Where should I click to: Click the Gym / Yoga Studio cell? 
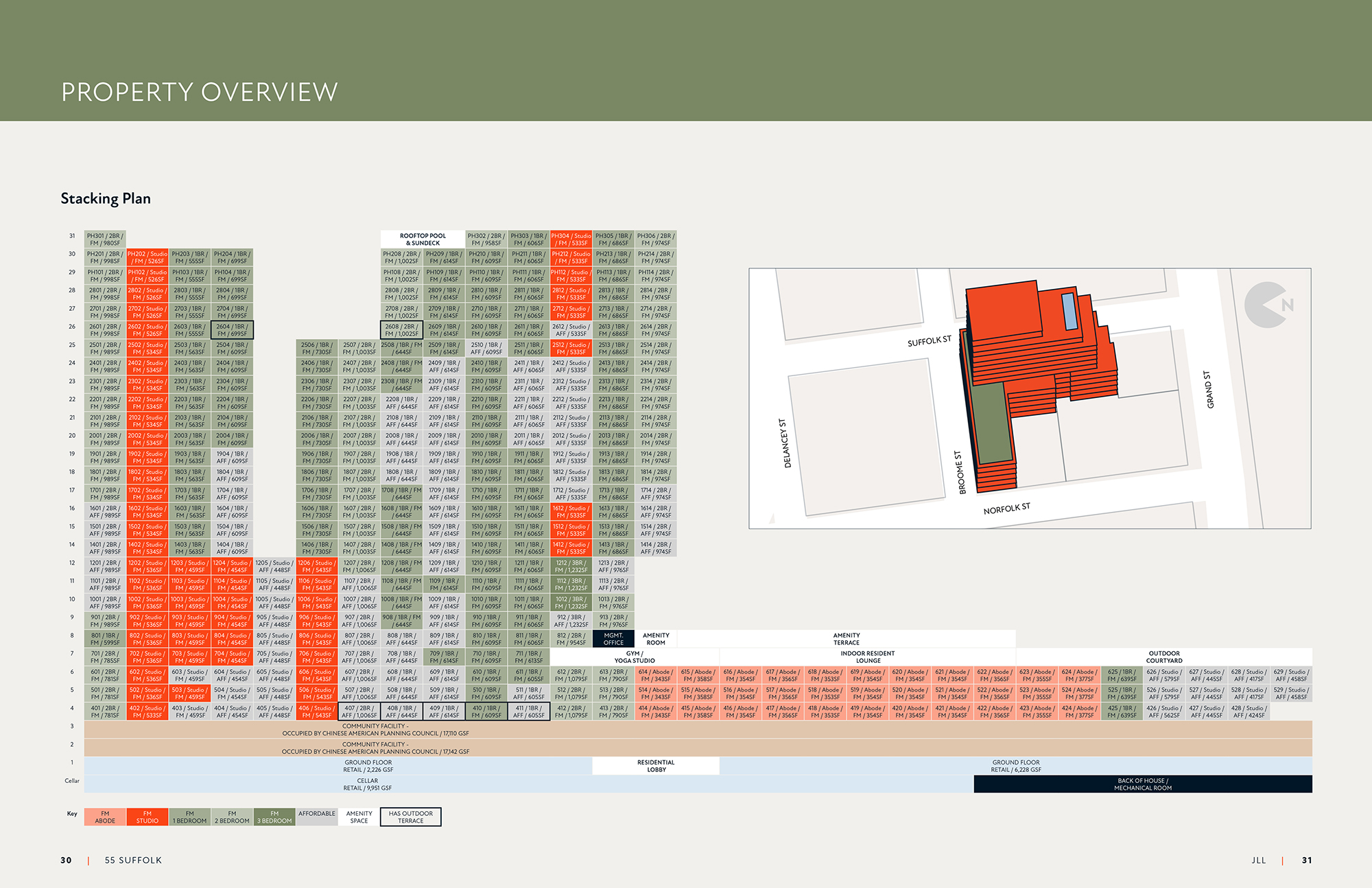(x=634, y=657)
